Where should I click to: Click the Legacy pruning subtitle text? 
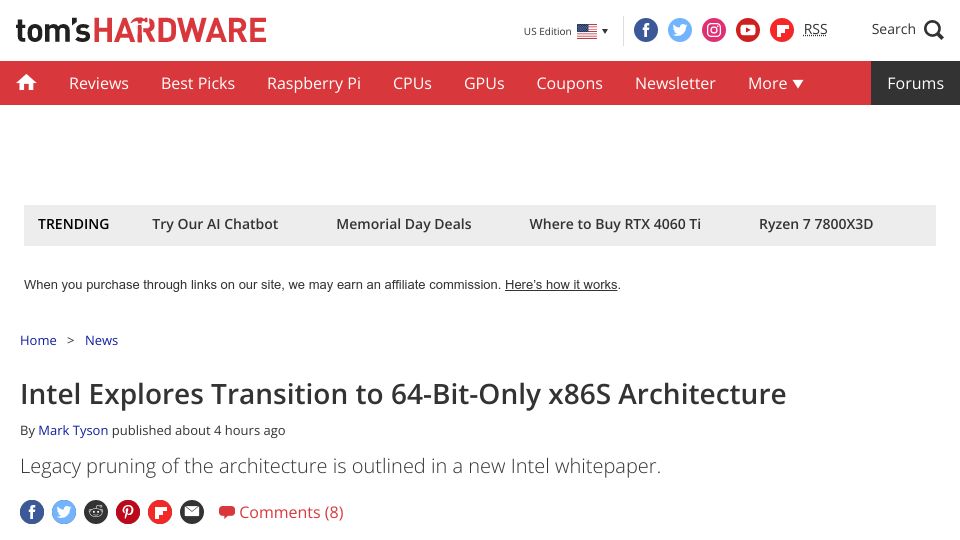click(340, 467)
